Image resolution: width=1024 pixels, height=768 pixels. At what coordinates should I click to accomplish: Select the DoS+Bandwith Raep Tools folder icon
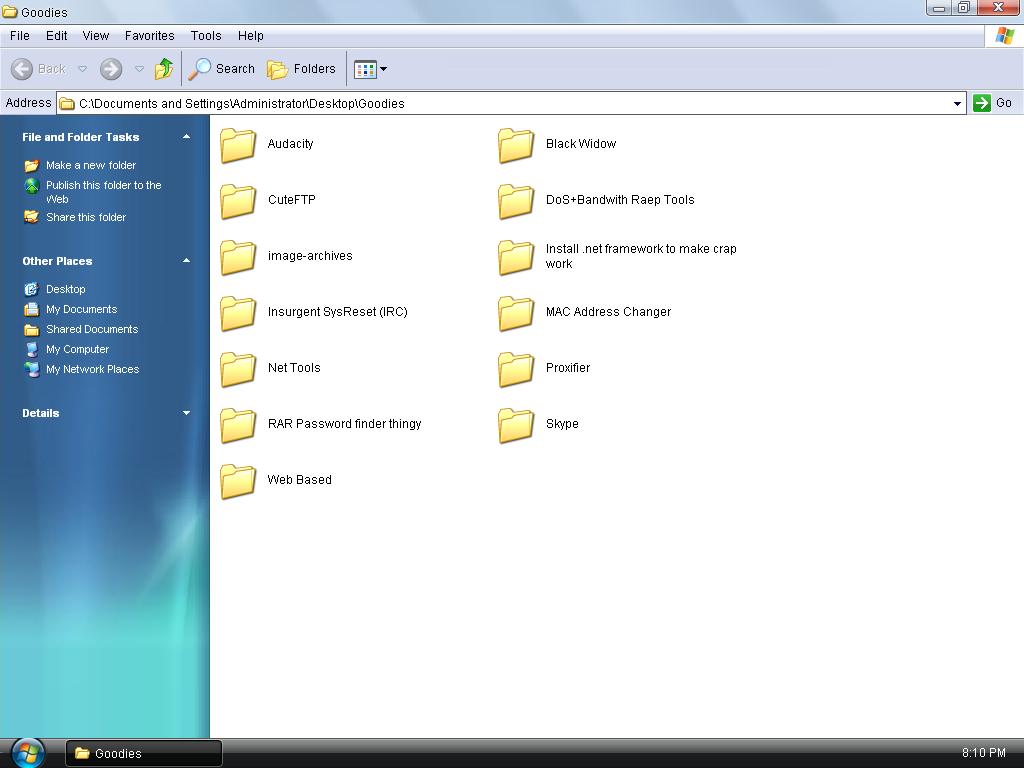coord(516,200)
